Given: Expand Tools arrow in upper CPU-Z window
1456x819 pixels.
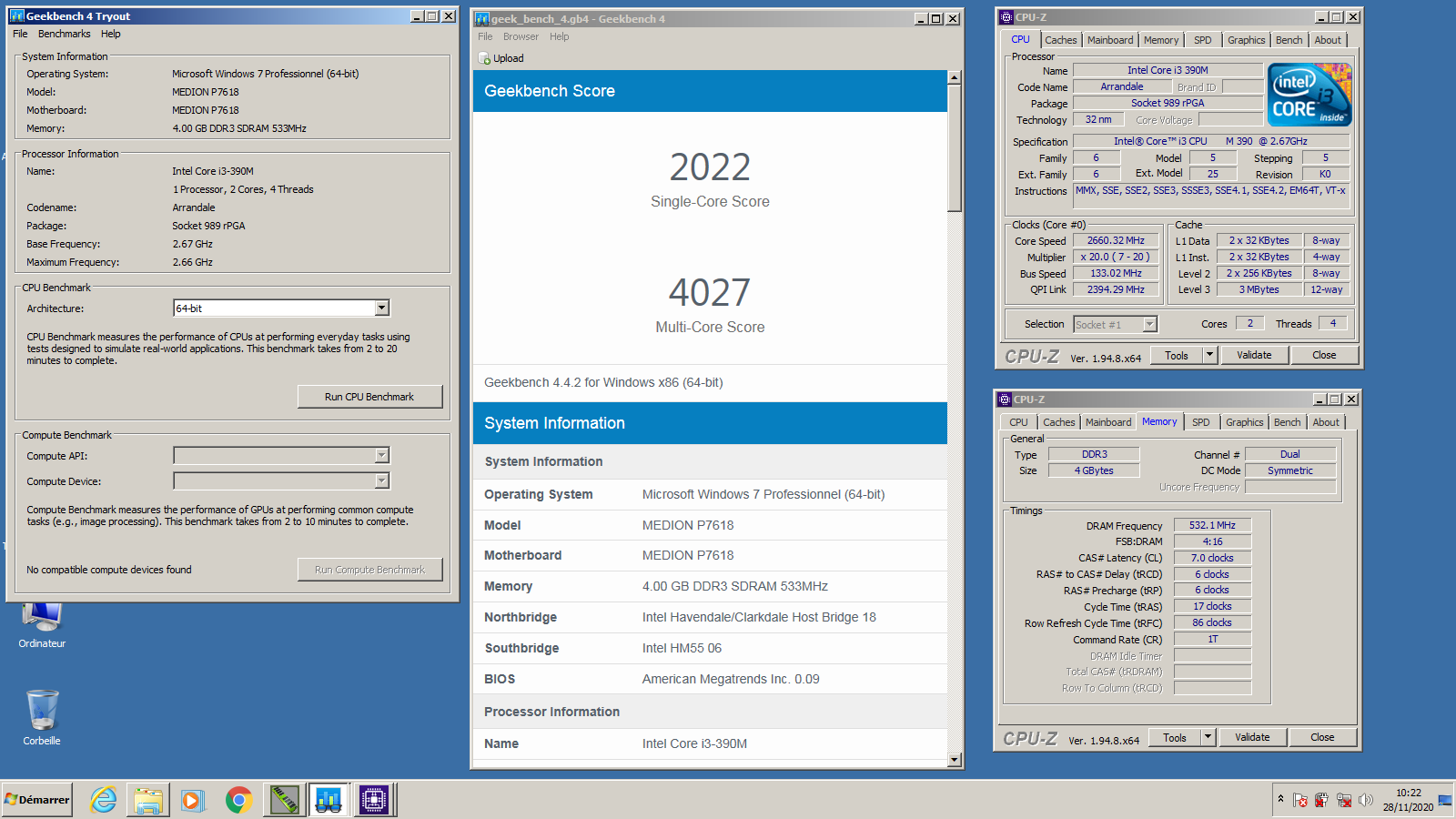Looking at the screenshot, I should pyautogui.click(x=1209, y=355).
